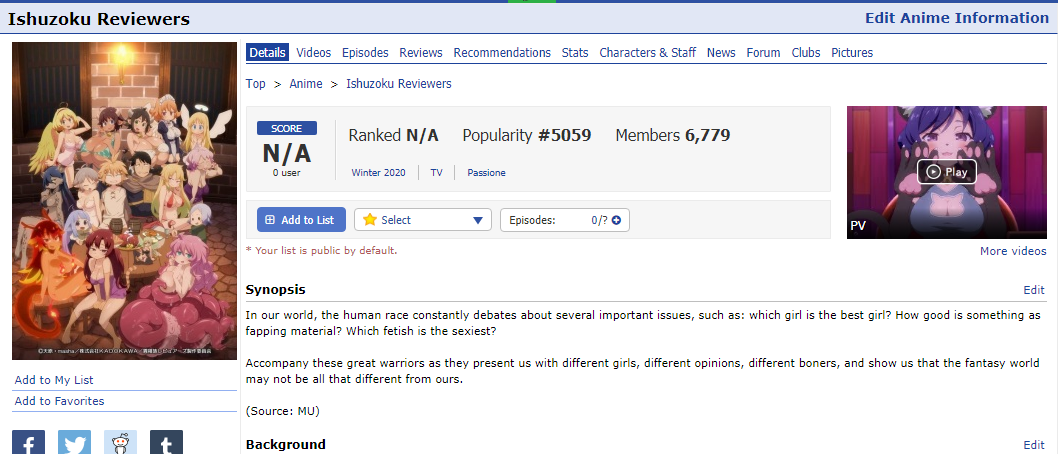Click the SCORE label badge
This screenshot has height=454, width=1059.
(x=286, y=128)
